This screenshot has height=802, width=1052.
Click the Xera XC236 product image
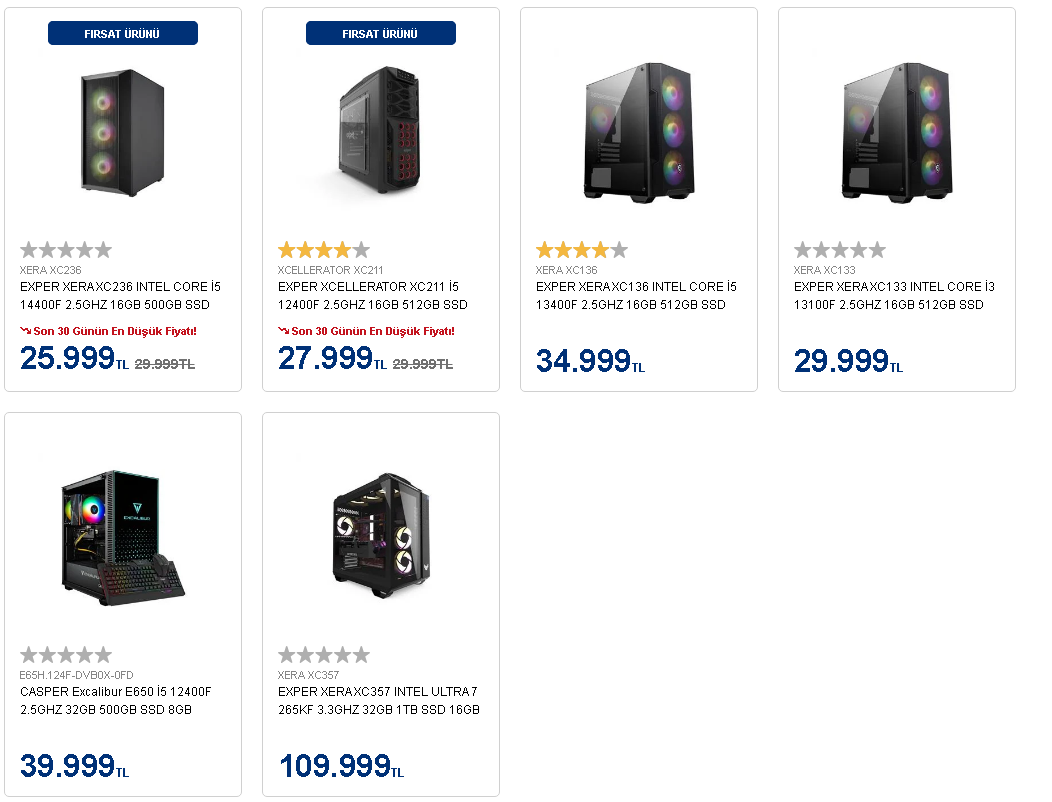(122, 134)
